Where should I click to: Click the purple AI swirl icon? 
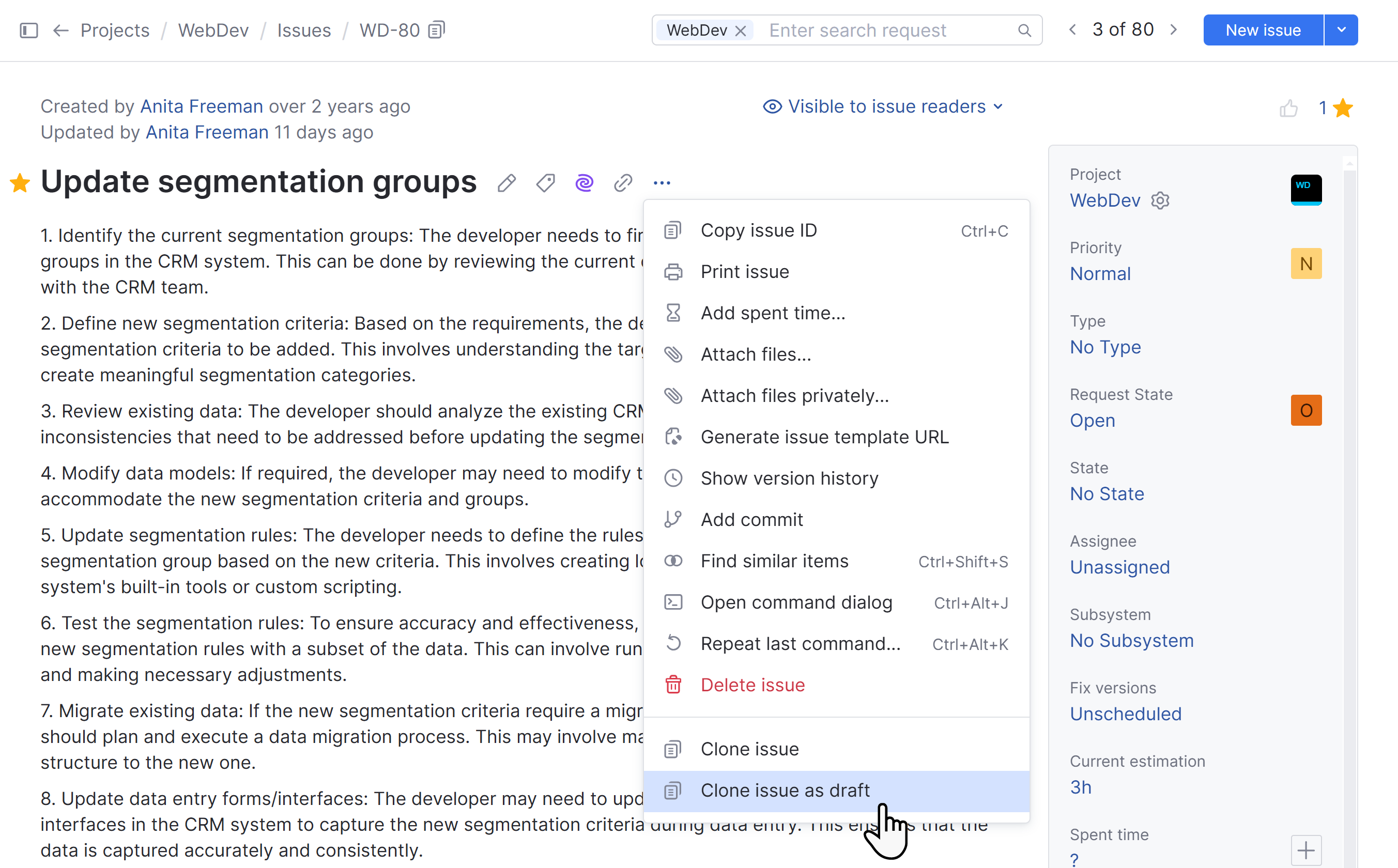(x=584, y=183)
